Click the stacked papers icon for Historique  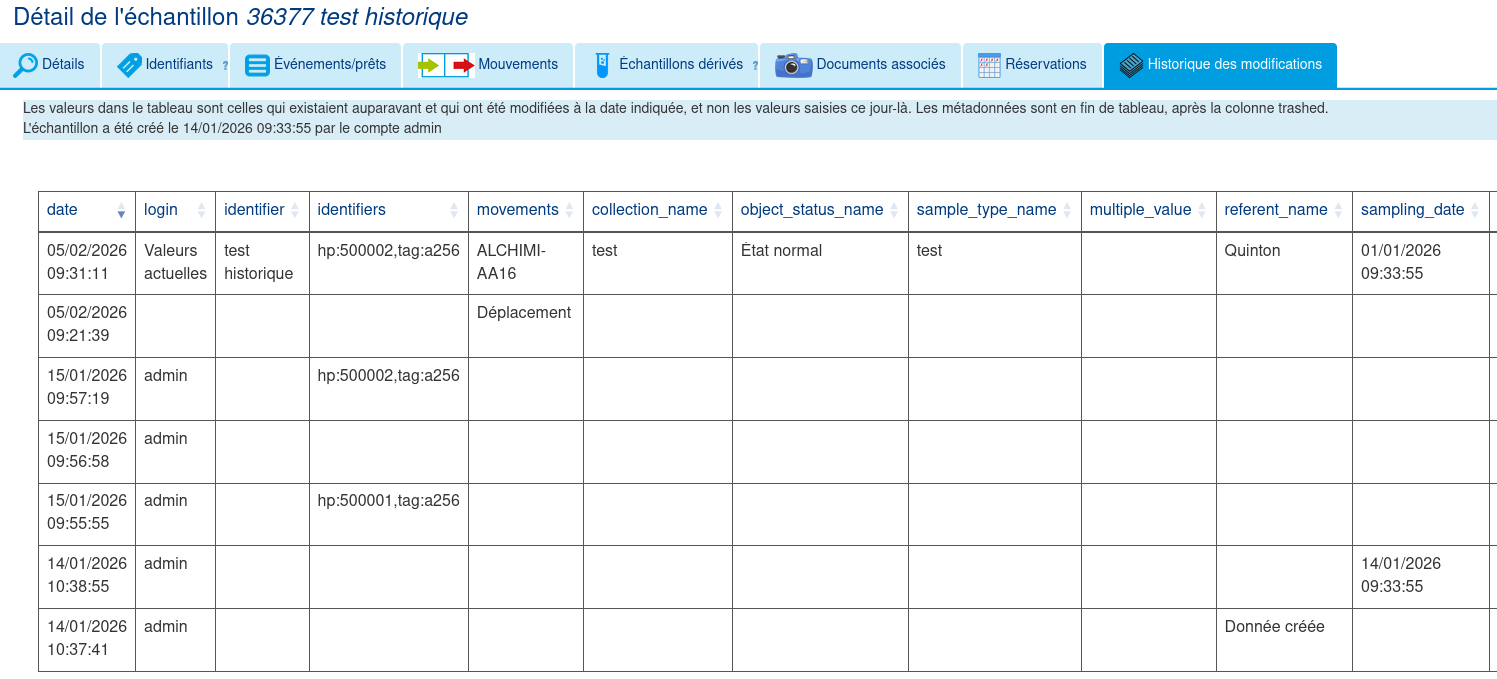coord(1131,65)
